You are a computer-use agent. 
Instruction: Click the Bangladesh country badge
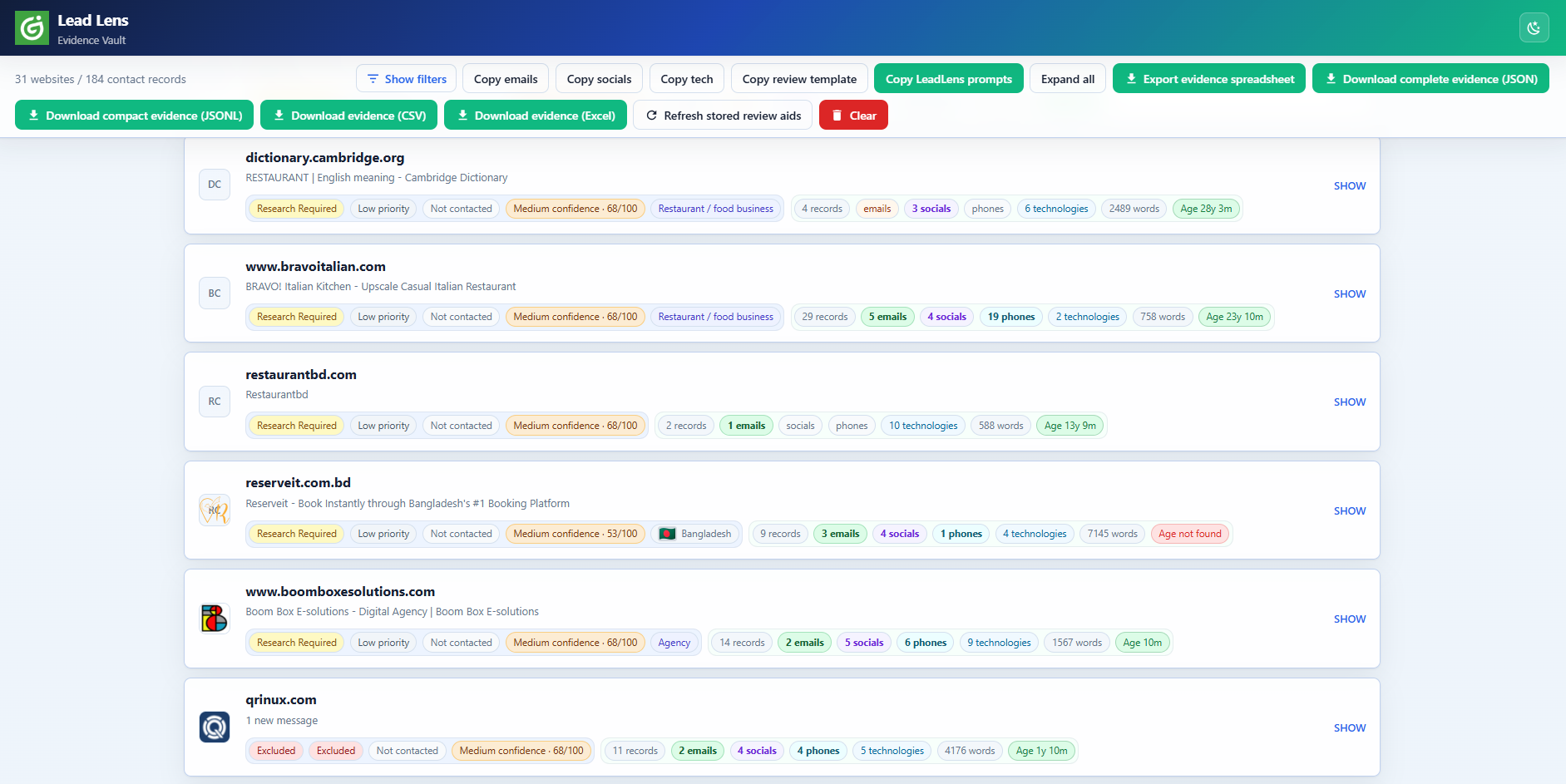[695, 534]
